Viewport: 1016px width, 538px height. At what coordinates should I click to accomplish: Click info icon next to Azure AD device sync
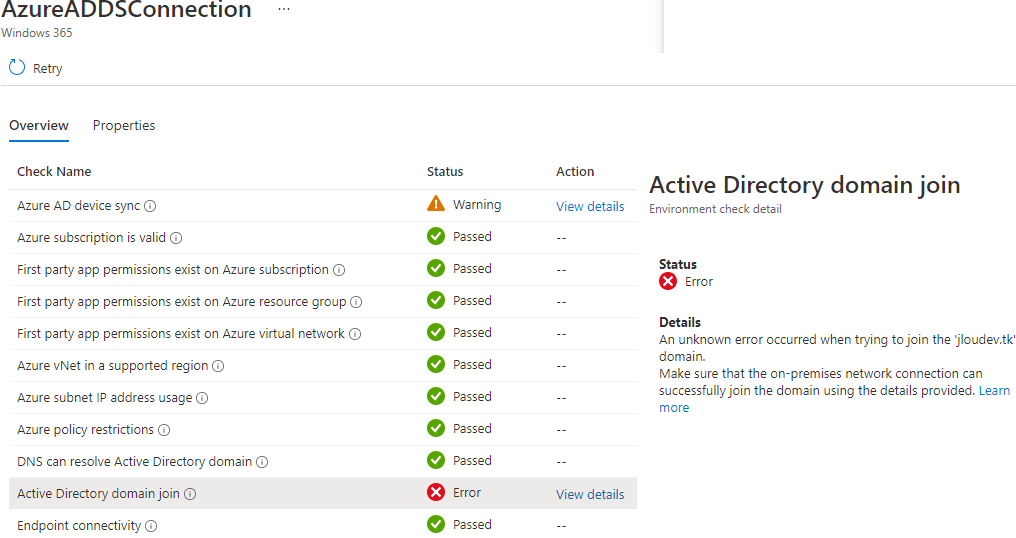click(150, 206)
